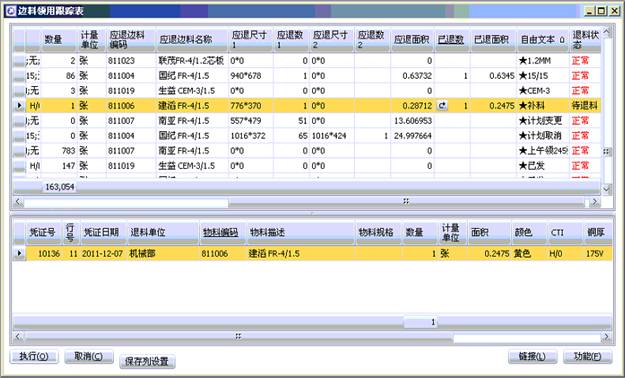Select cell ★15/15
The height and width of the screenshot is (378, 625).
[x=543, y=76]
